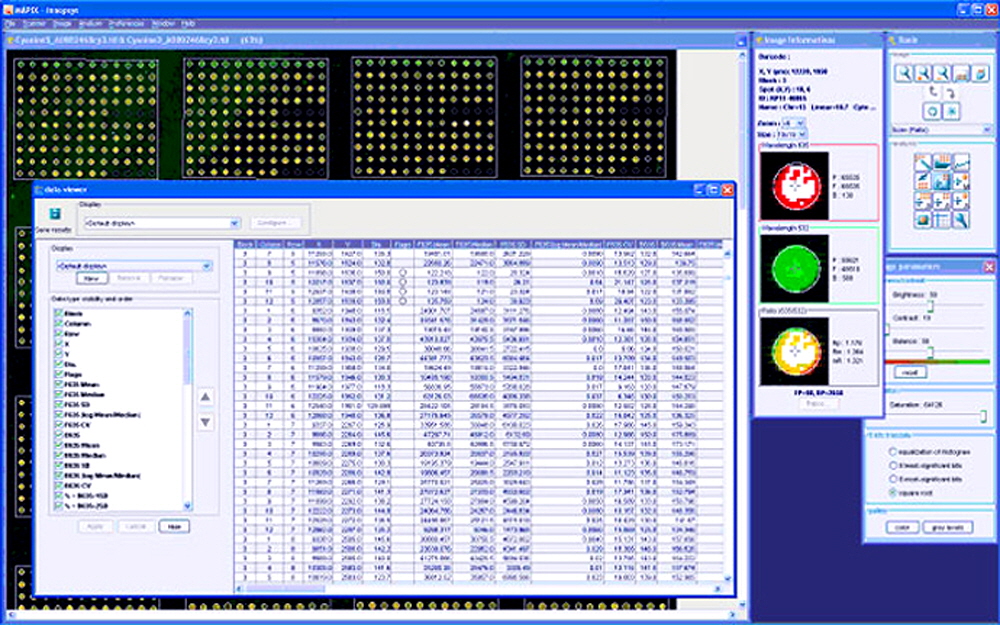This screenshot has width=1000, height=625.
Task: Click the leftmost magnifier icon in Tools panel
Action: [x=902, y=75]
